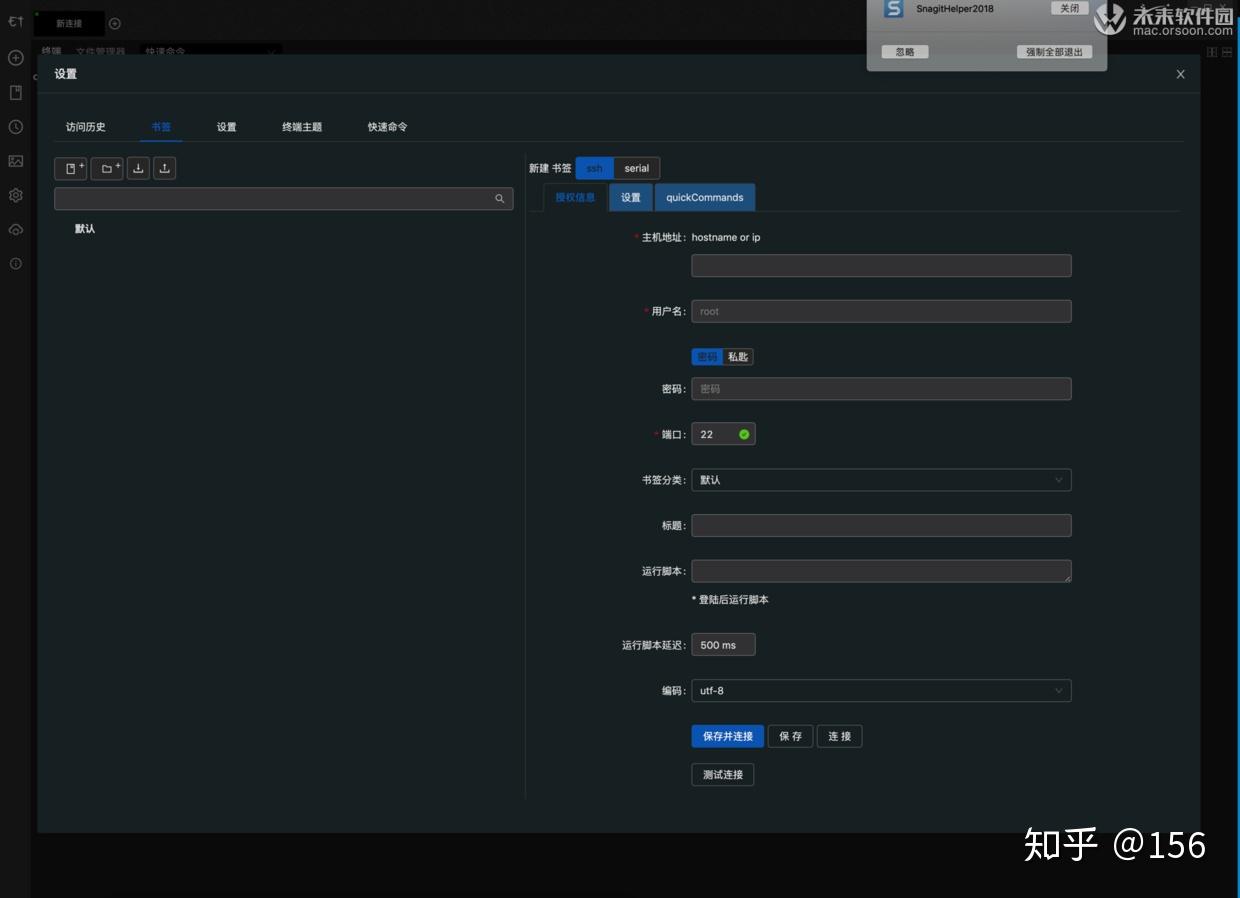The width and height of the screenshot is (1240, 898).
Task: Switch to the 访问历史 tab
Action: click(86, 127)
